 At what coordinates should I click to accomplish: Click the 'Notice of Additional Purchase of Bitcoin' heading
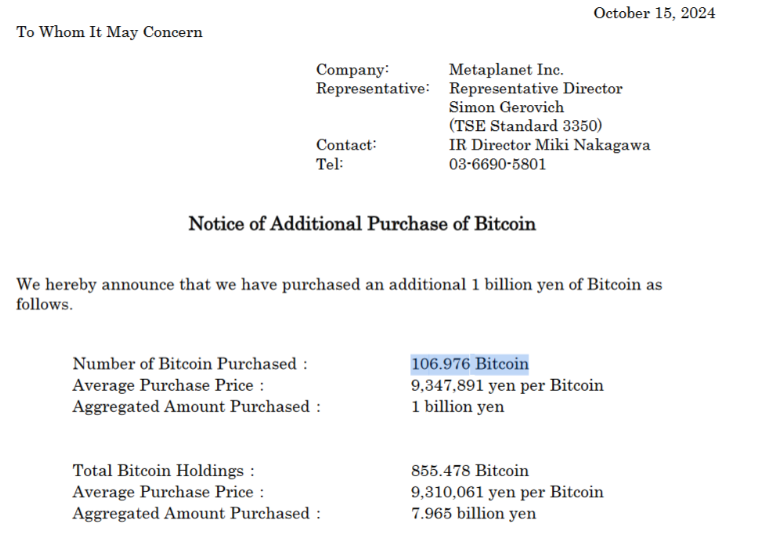point(362,224)
